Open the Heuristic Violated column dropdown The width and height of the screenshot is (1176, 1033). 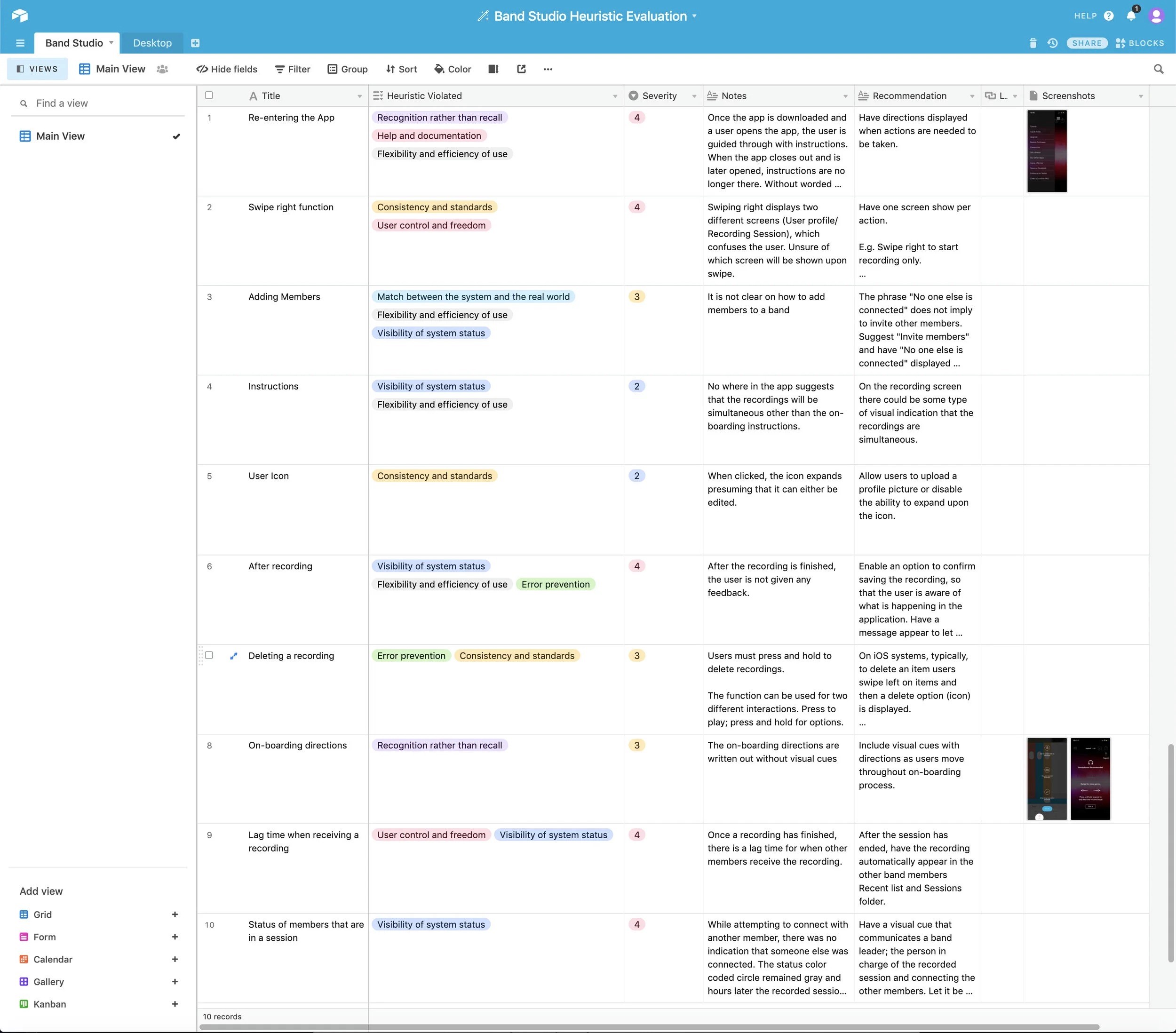coord(615,96)
